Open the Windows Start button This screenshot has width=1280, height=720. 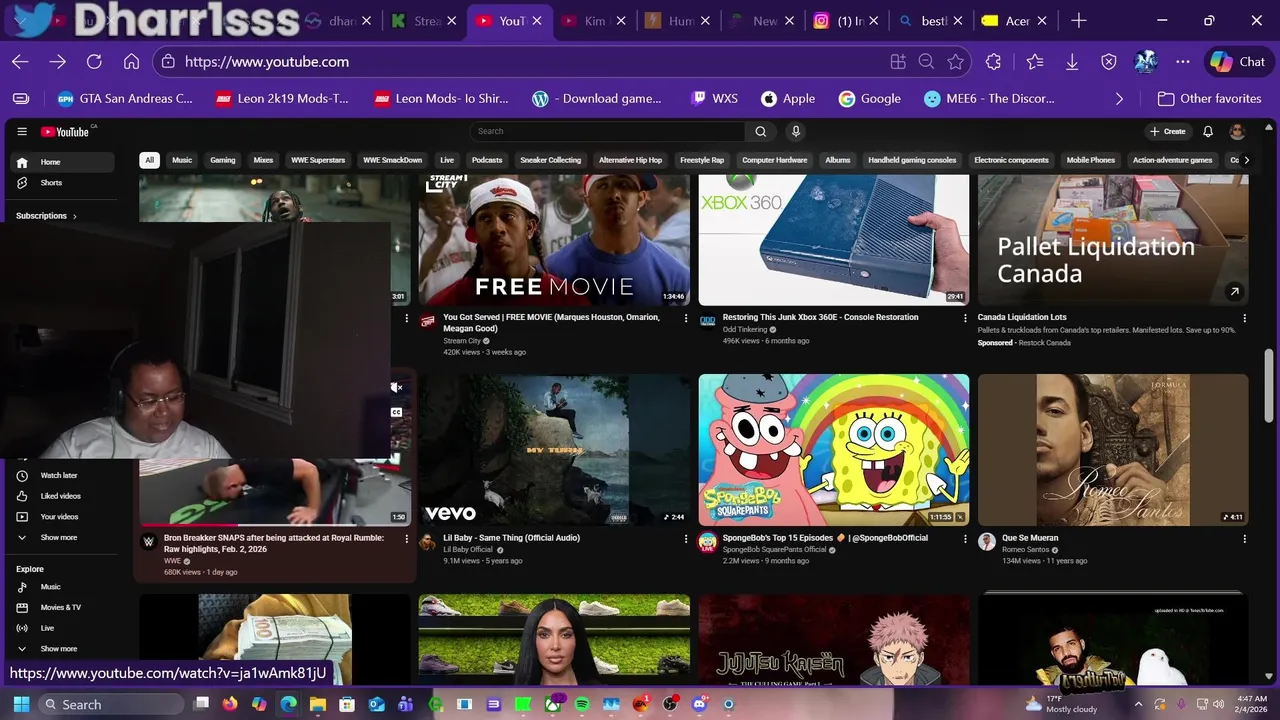pyautogui.click(x=21, y=704)
